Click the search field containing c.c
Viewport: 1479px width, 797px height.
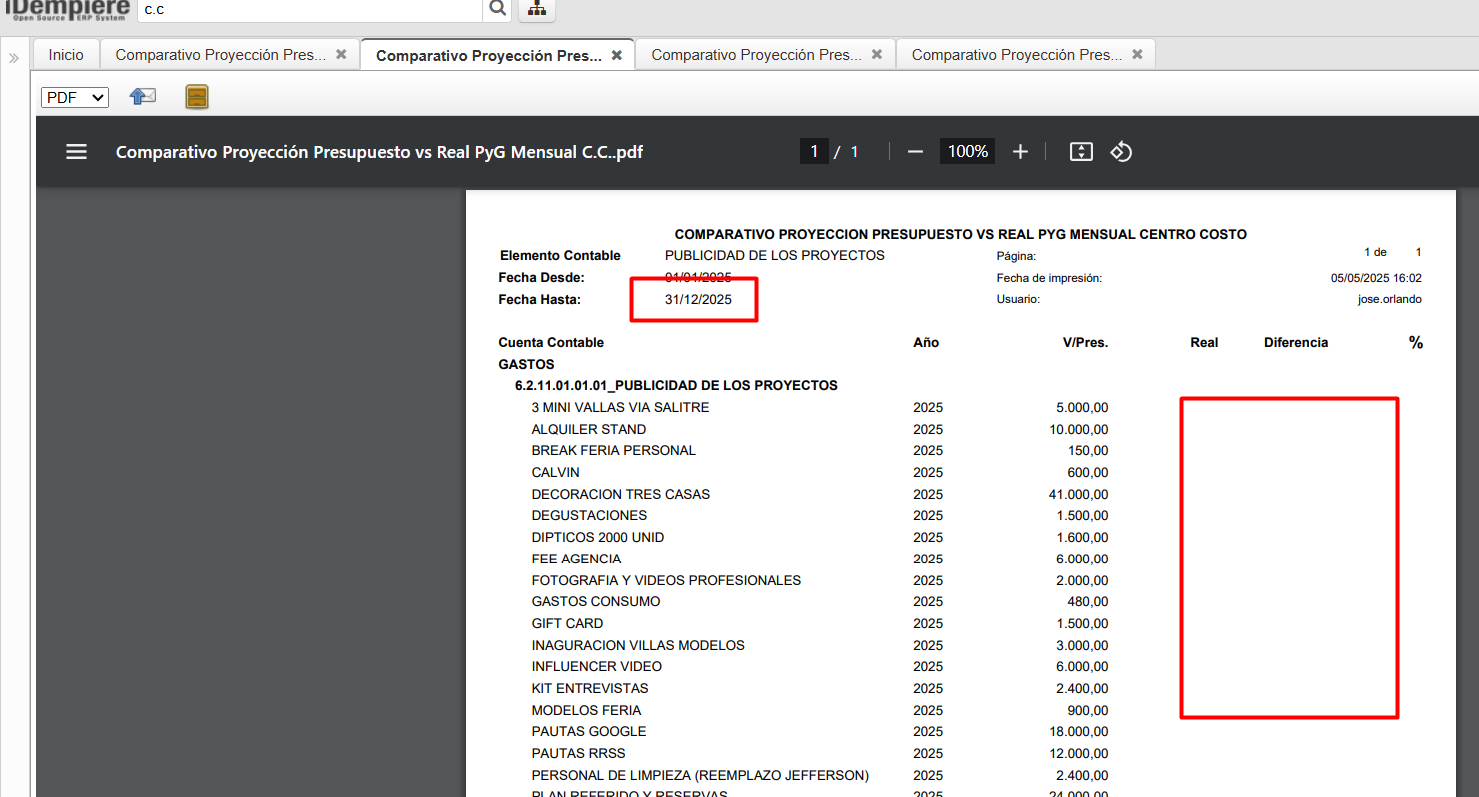(310, 9)
